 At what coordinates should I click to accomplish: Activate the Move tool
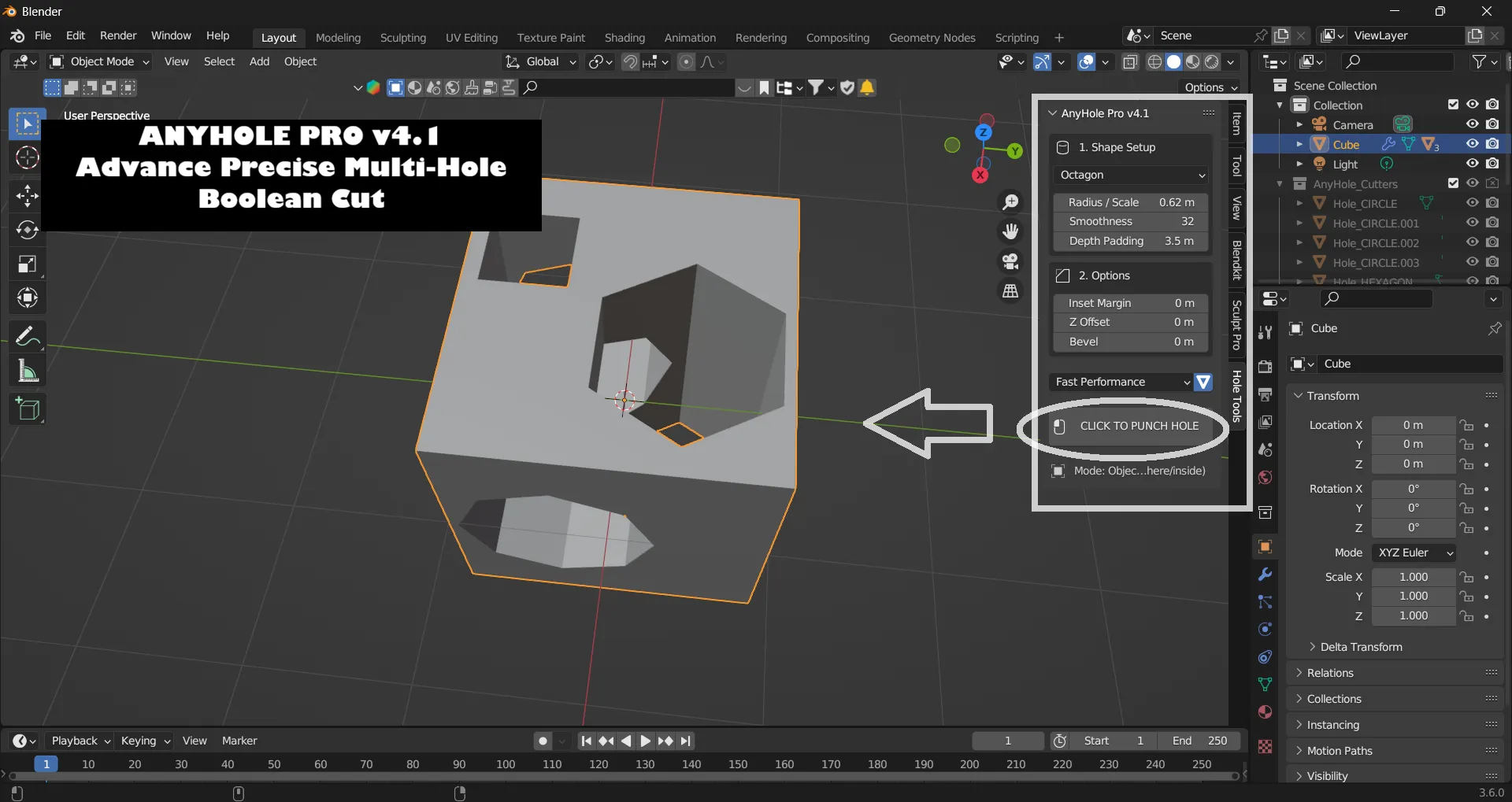pyautogui.click(x=28, y=194)
